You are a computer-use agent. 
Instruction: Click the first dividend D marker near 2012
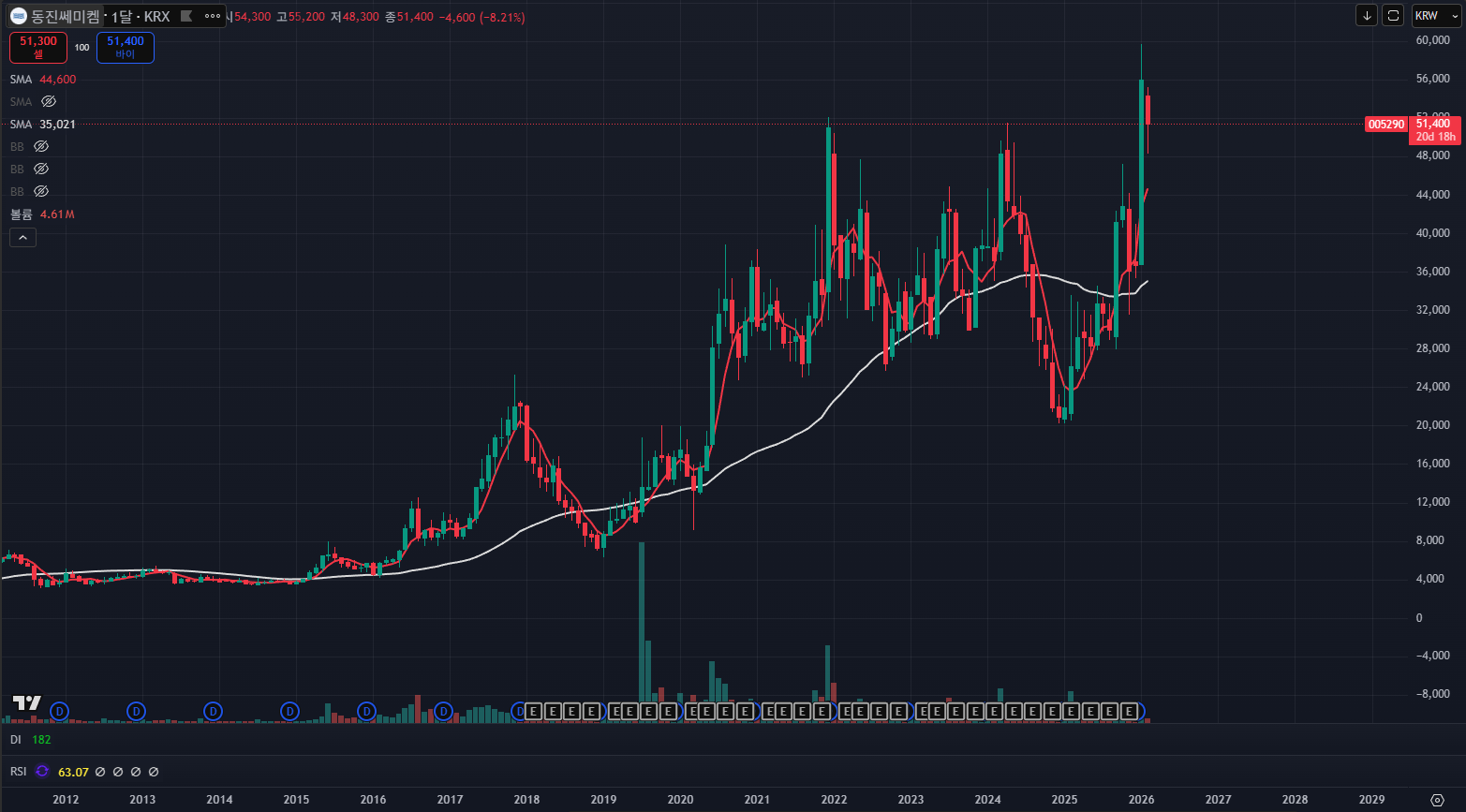point(60,712)
